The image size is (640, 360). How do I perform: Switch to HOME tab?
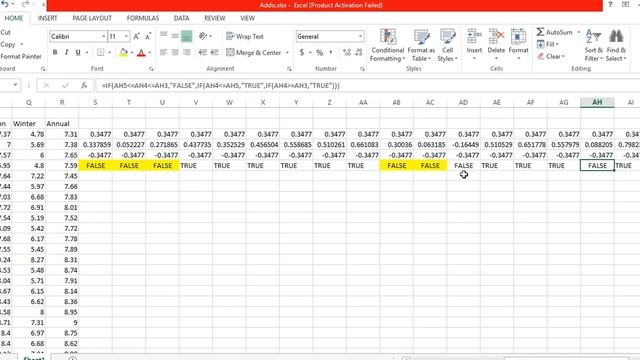click(x=14, y=18)
